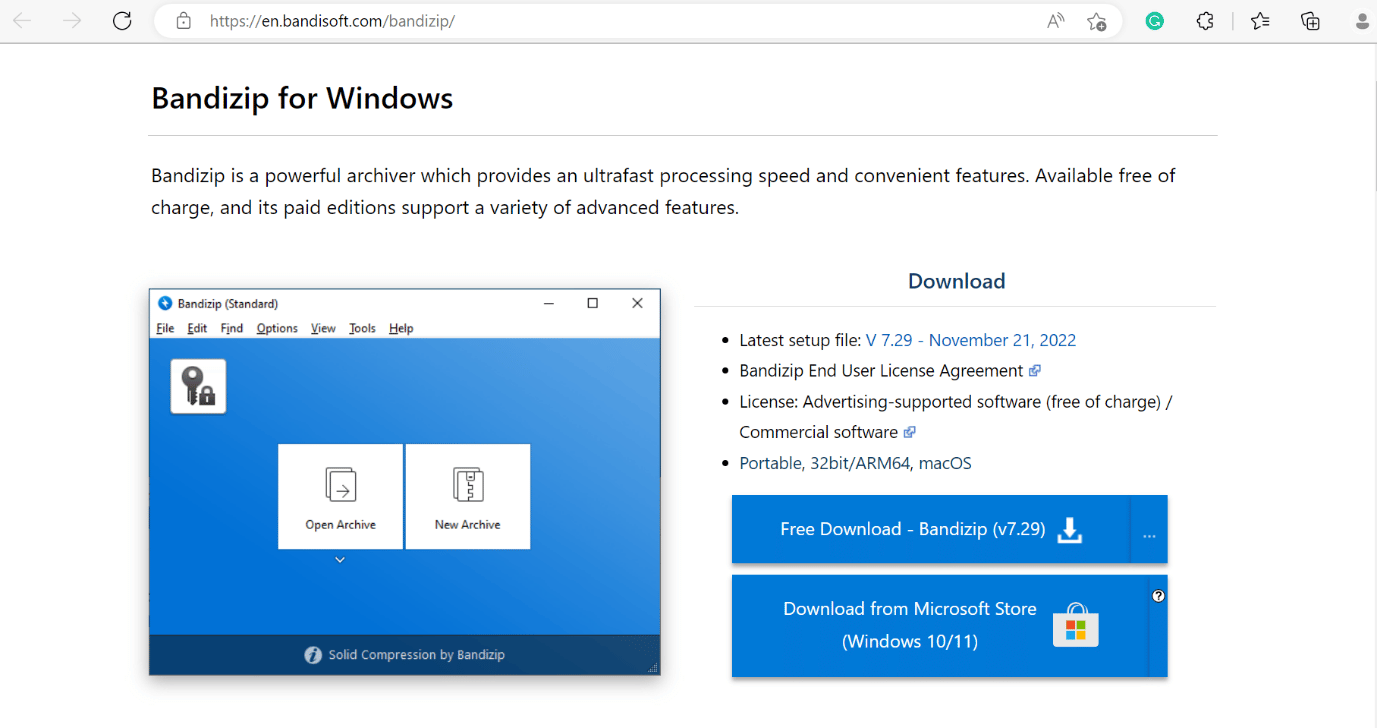The height and width of the screenshot is (728, 1377).
Task: Open the View menu in Bandizip
Action: point(323,328)
